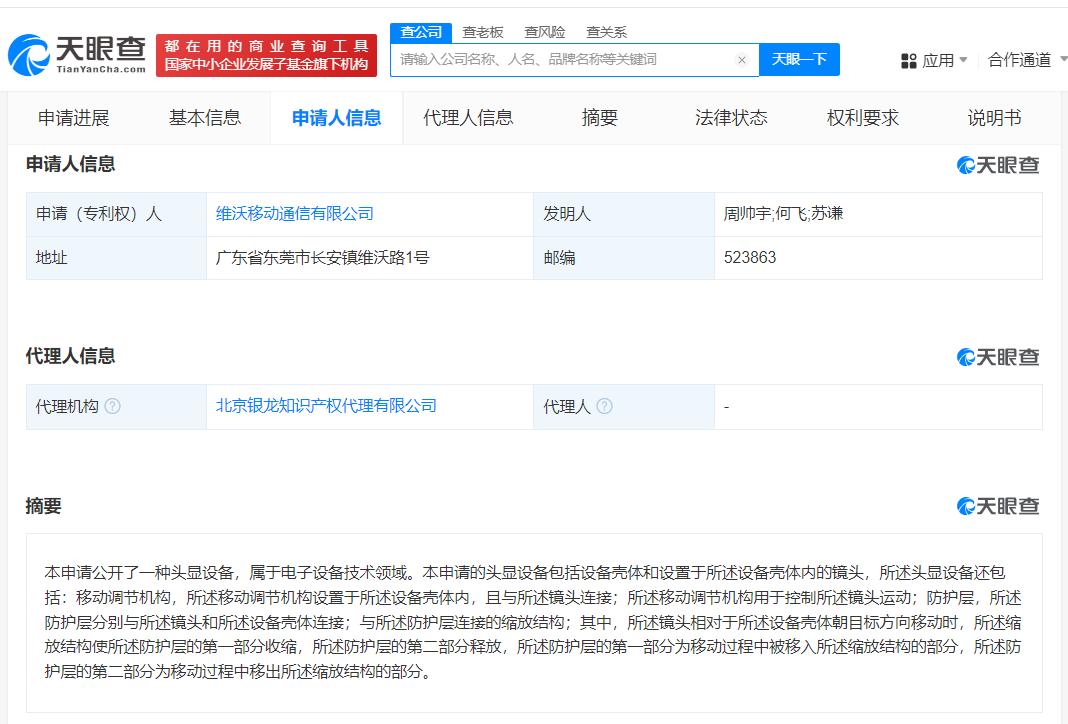Screen dimensions: 1068x724
Task: Click the apps grid icon
Action: (x=908, y=61)
